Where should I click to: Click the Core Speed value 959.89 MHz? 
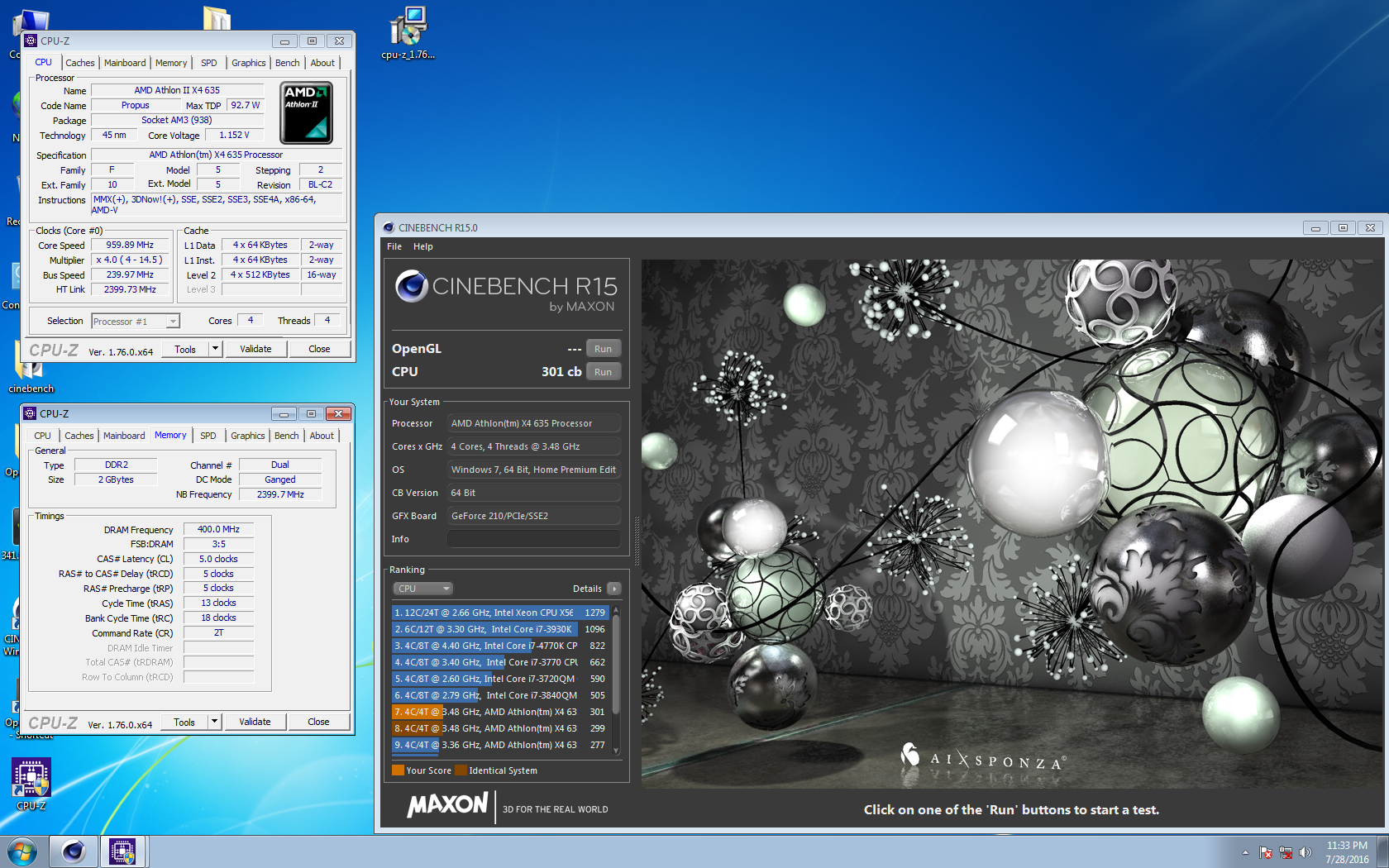(130, 245)
